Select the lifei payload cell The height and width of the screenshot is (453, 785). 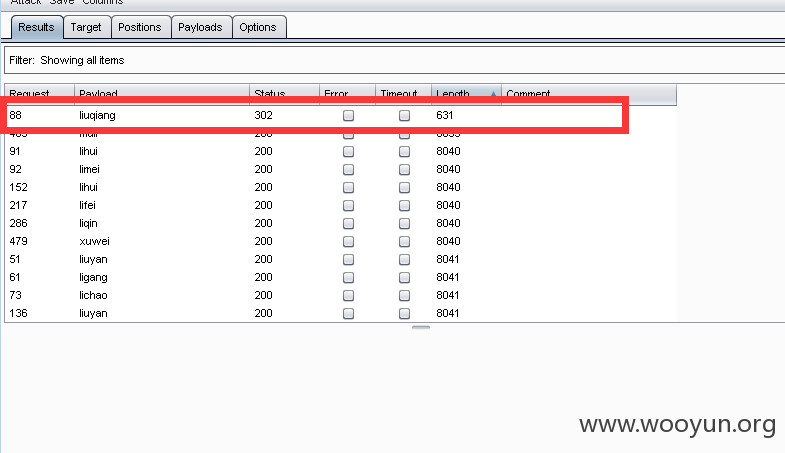(x=88, y=205)
